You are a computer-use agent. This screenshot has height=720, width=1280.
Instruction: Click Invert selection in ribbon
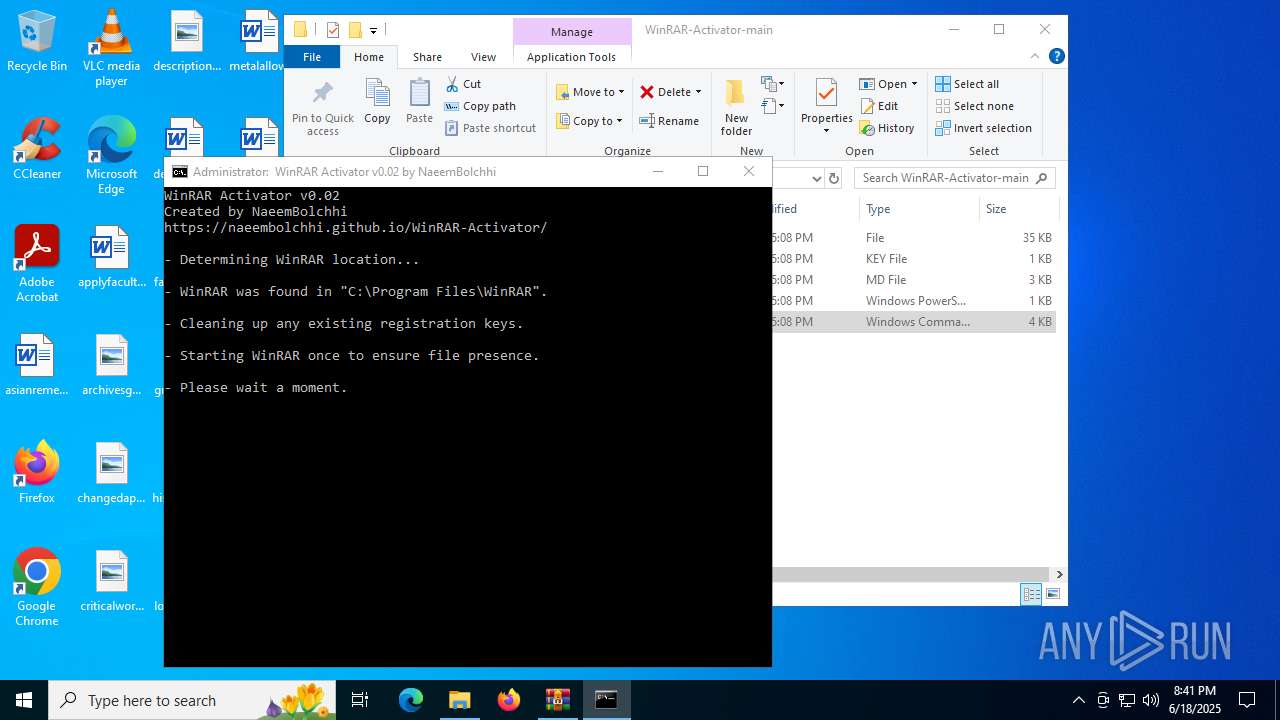(x=984, y=128)
